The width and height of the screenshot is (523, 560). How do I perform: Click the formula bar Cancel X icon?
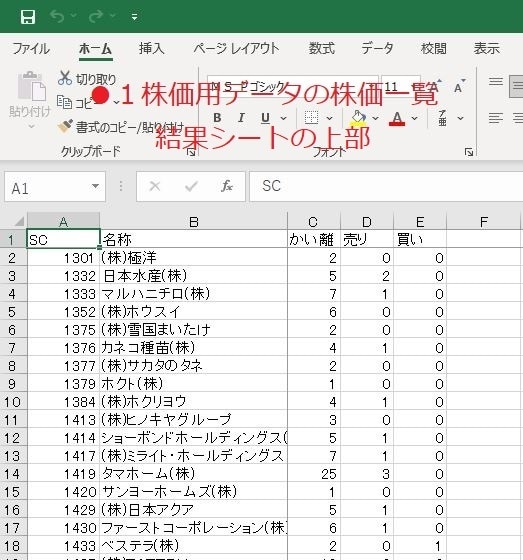tap(155, 186)
